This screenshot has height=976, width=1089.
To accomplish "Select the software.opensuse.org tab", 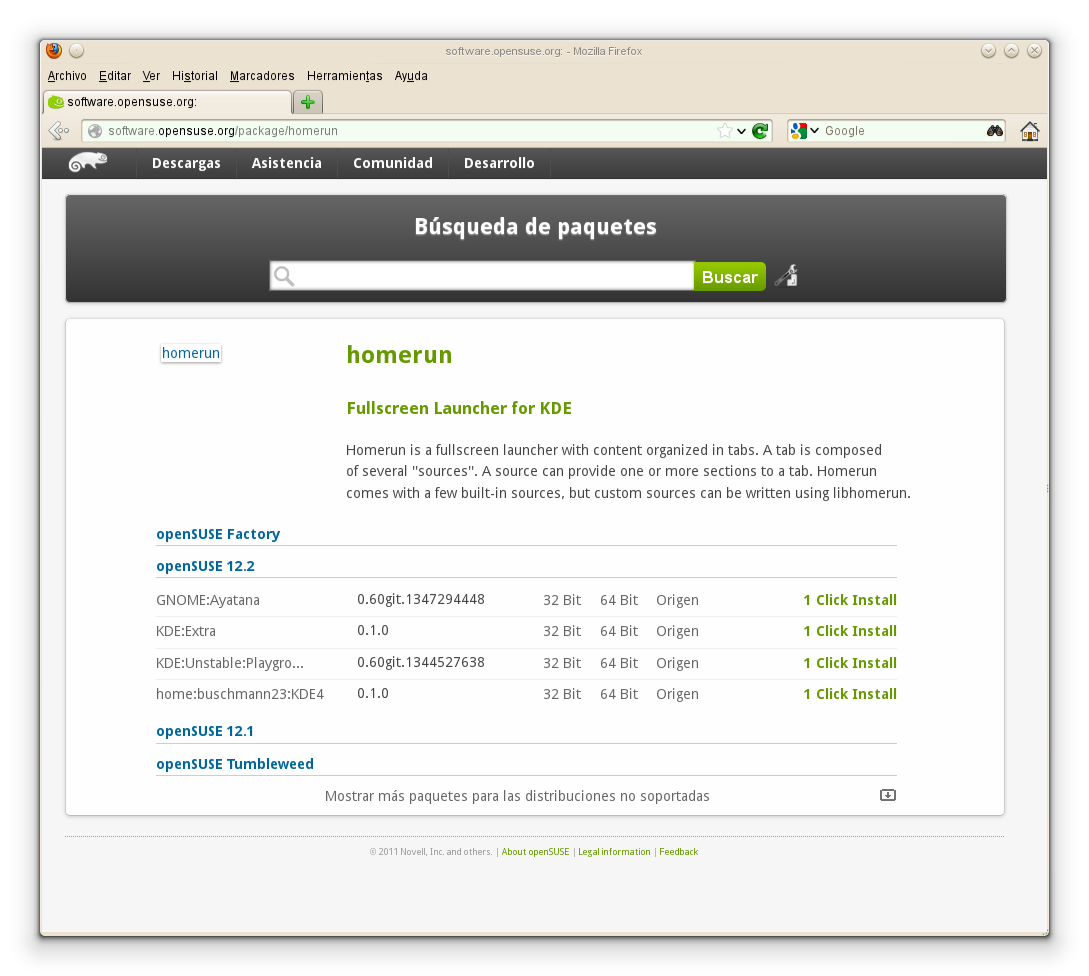I will click(167, 102).
